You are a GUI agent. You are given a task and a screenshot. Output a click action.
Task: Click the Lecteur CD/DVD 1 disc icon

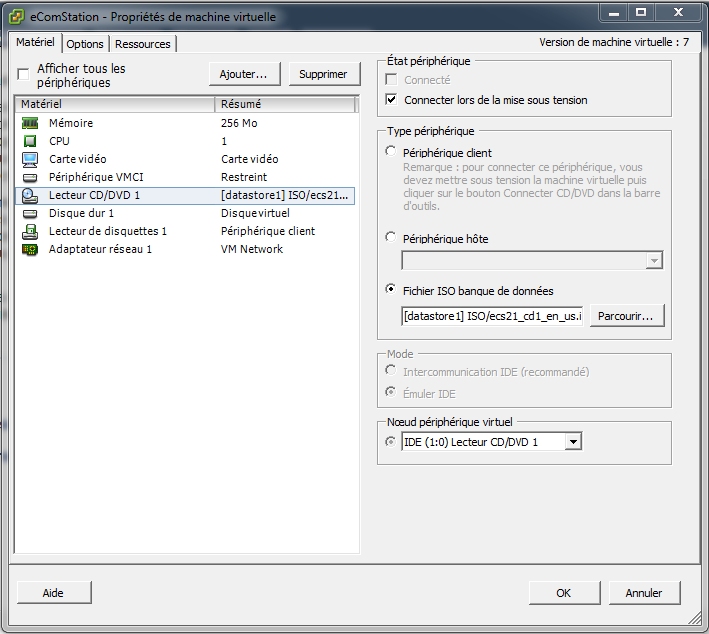30,195
